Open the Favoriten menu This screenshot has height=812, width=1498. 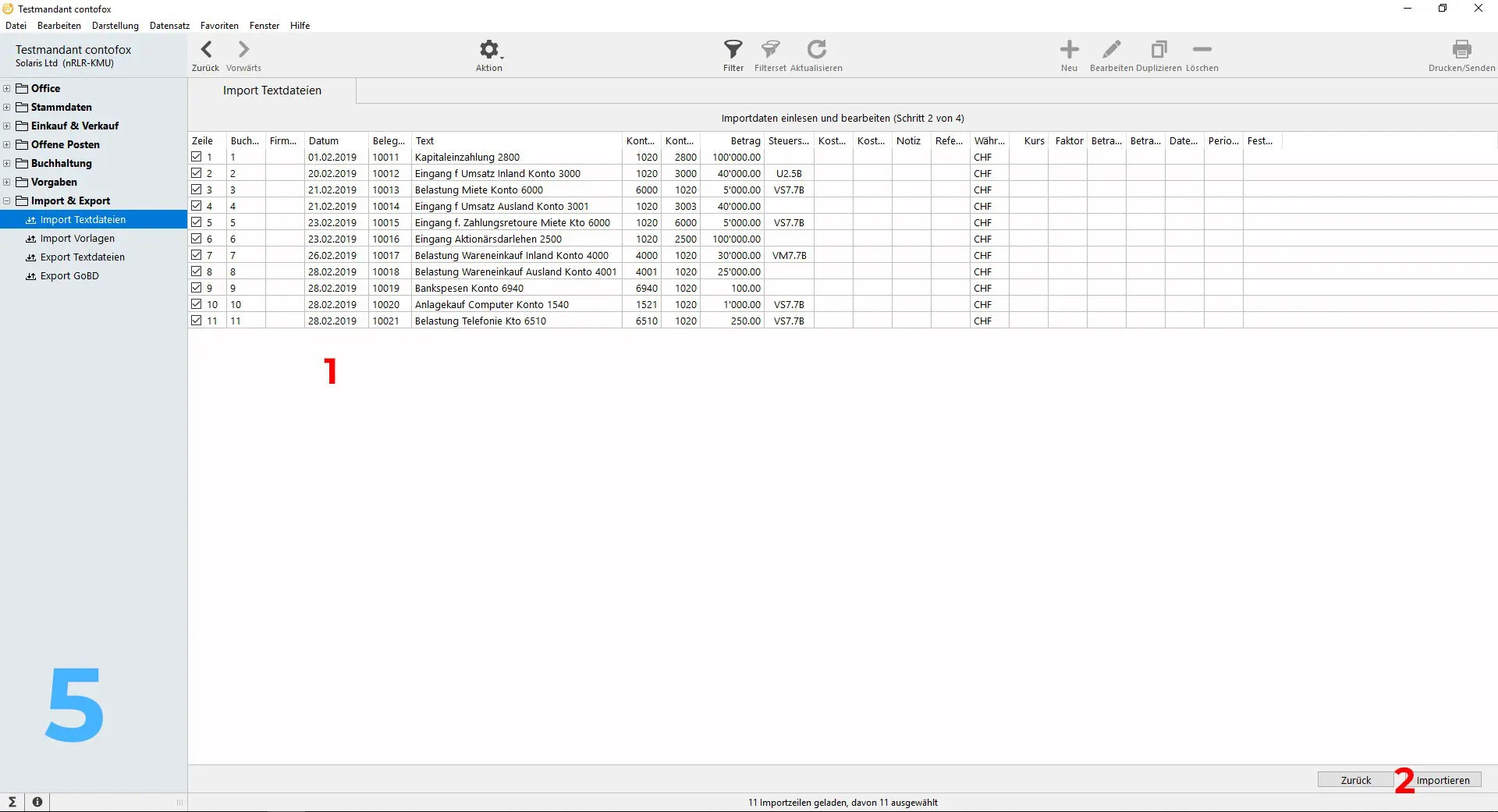click(219, 26)
